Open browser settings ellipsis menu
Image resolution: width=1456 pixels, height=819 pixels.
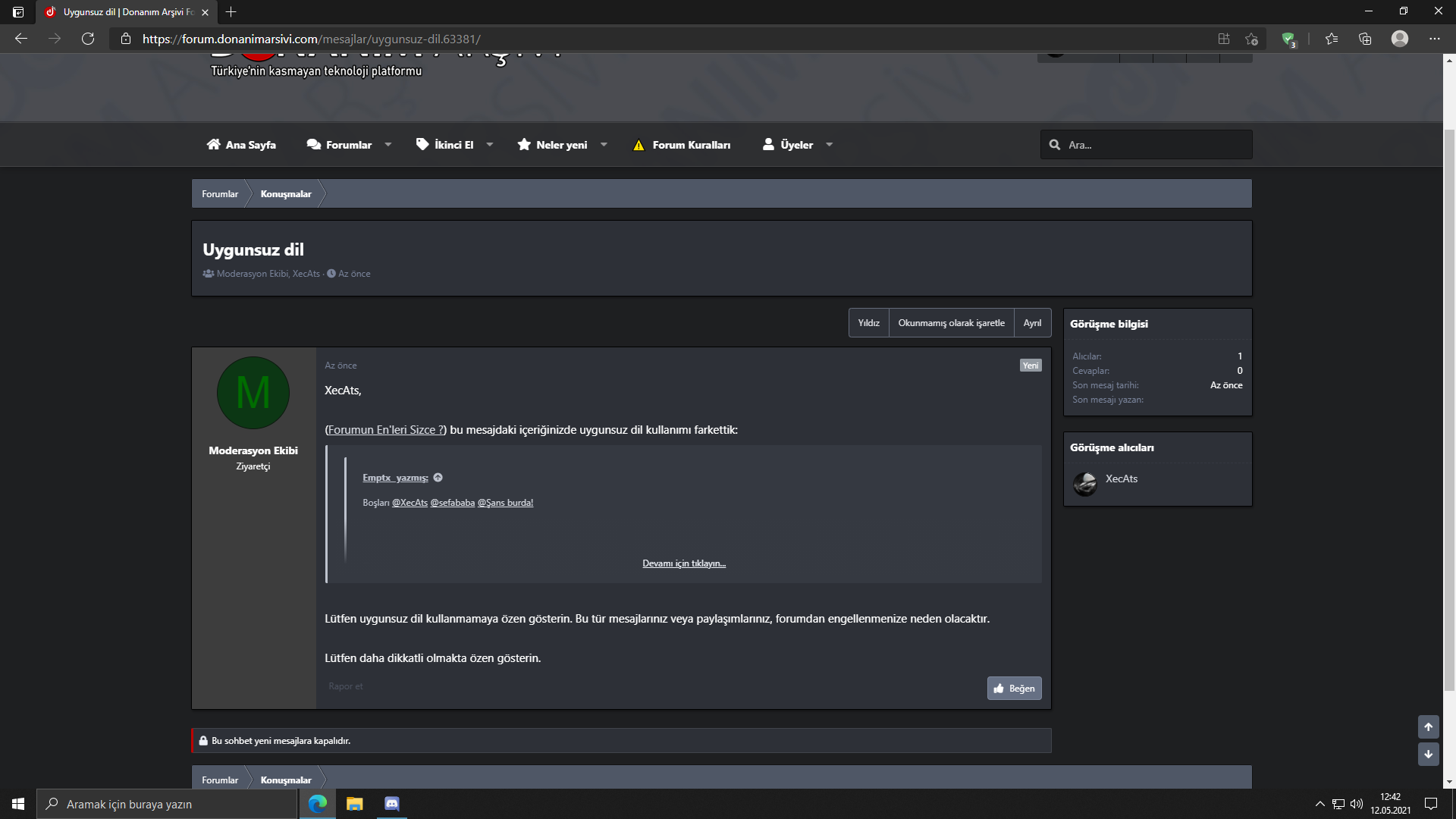pyautogui.click(x=1434, y=39)
